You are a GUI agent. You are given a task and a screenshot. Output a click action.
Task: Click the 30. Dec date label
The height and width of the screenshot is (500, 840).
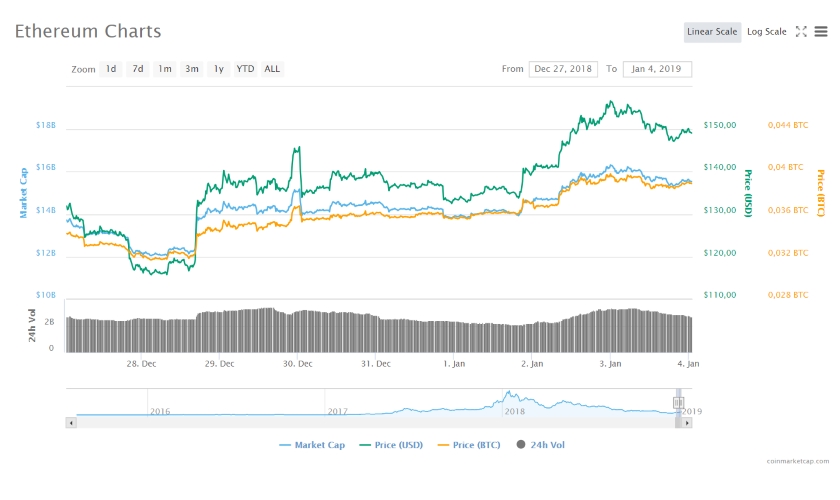click(x=297, y=363)
